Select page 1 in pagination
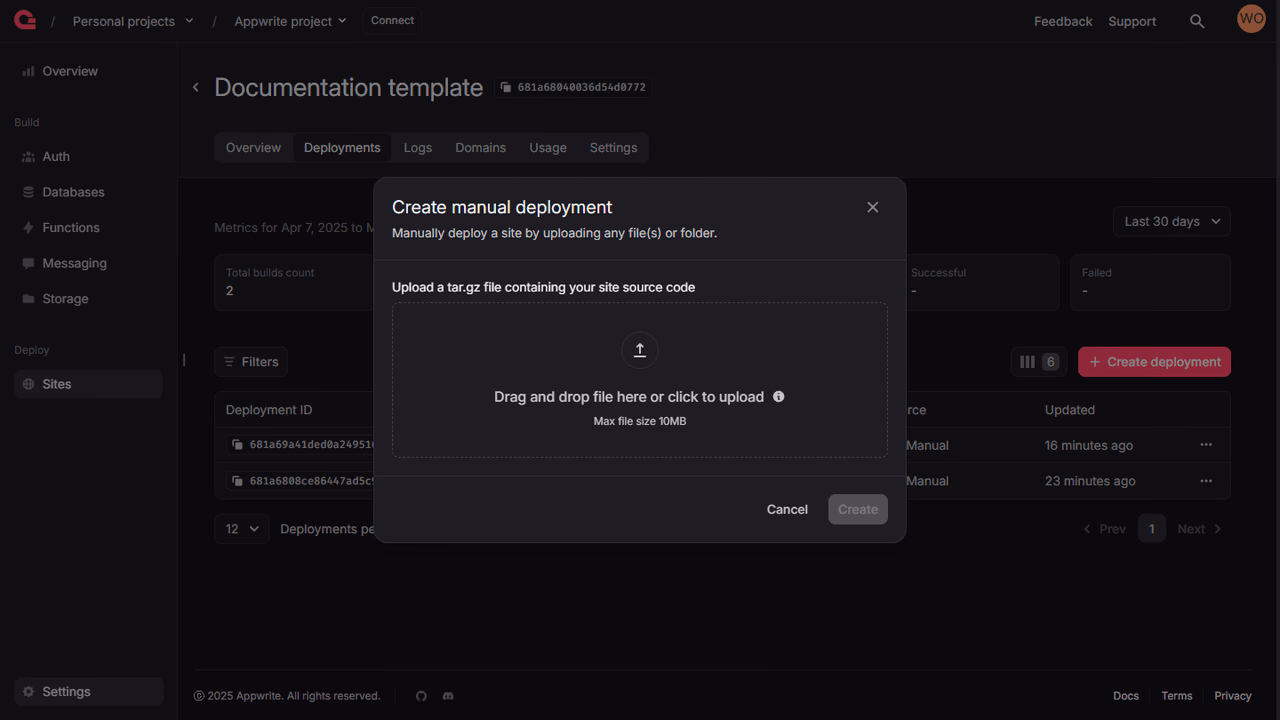The height and width of the screenshot is (720, 1280). (x=1151, y=529)
